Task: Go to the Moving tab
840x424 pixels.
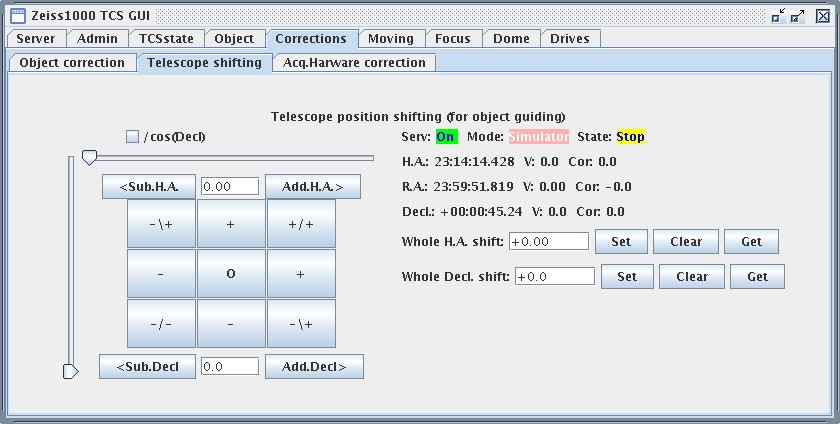Action: click(x=391, y=39)
